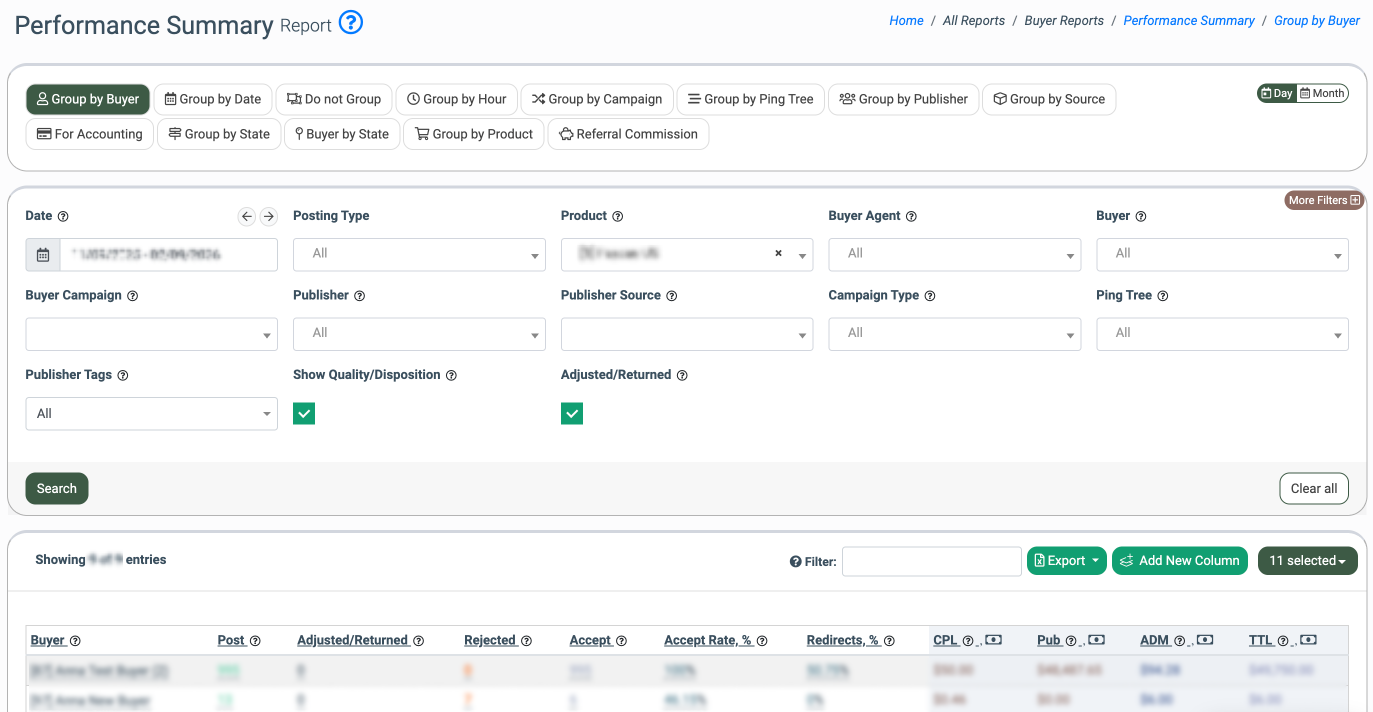Select the Referral Commission tab
The image size is (1373, 712).
click(628, 134)
